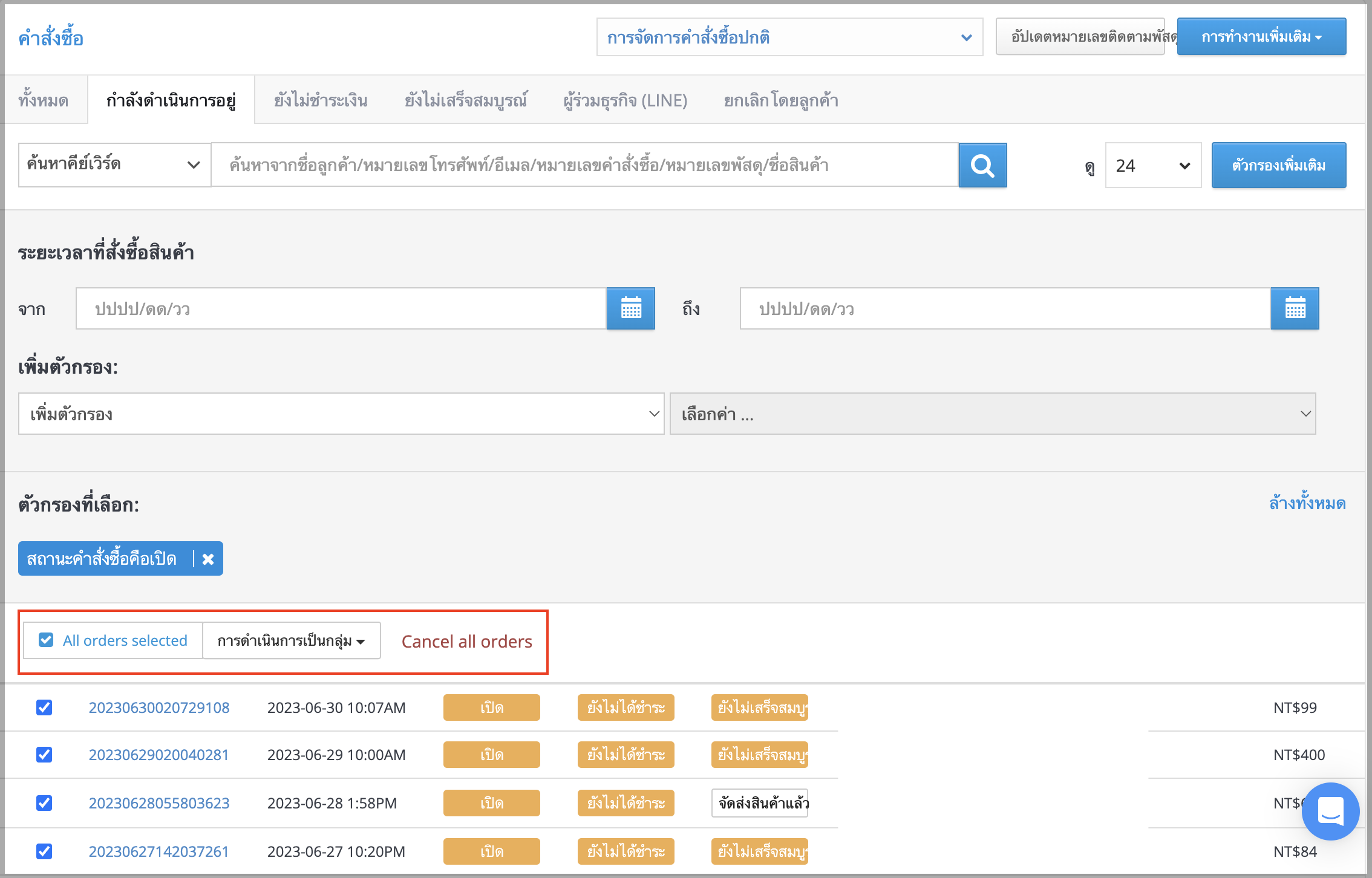Open the 'เลือกค่า ...' value dropdown
The width and height of the screenshot is (1372, 878).
tap(993, 414)
